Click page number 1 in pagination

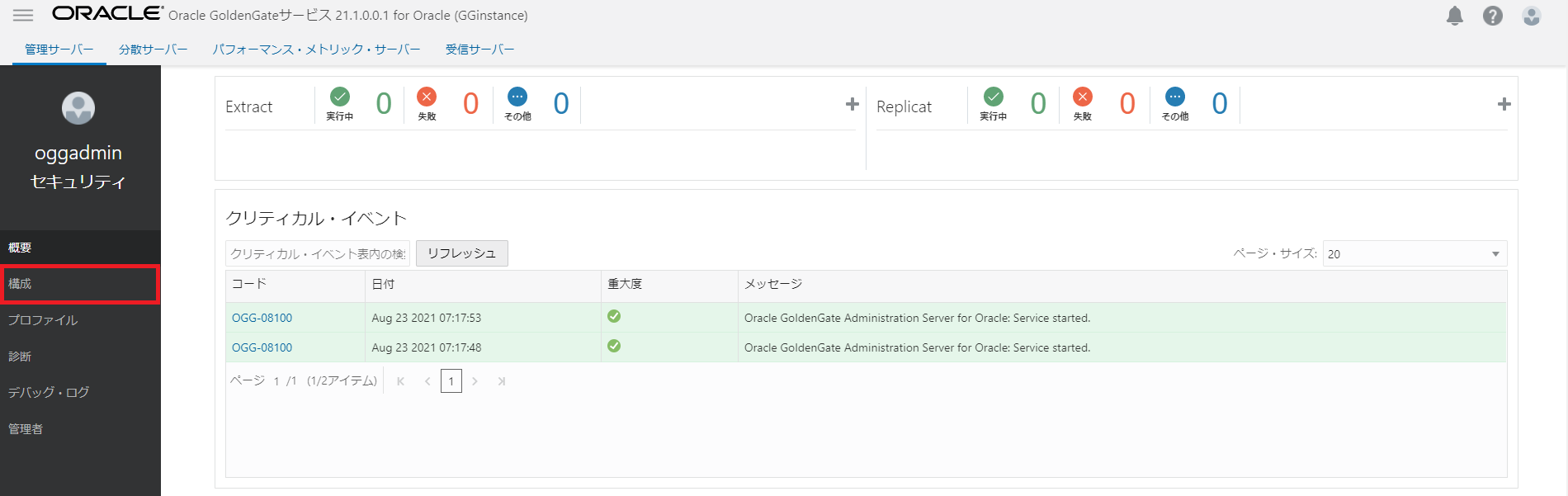(451, 381)
